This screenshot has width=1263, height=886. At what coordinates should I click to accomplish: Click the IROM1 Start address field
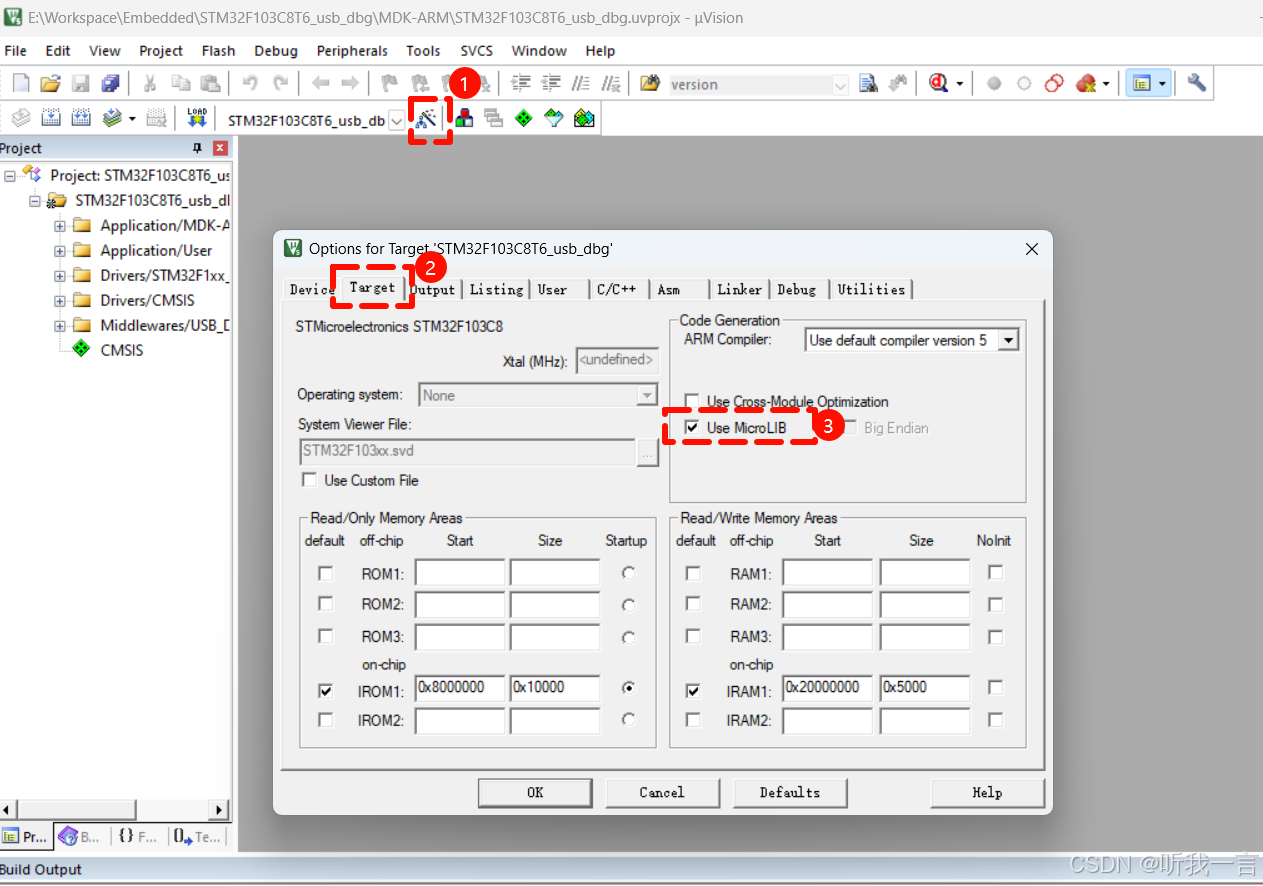[x=460, y=688]
